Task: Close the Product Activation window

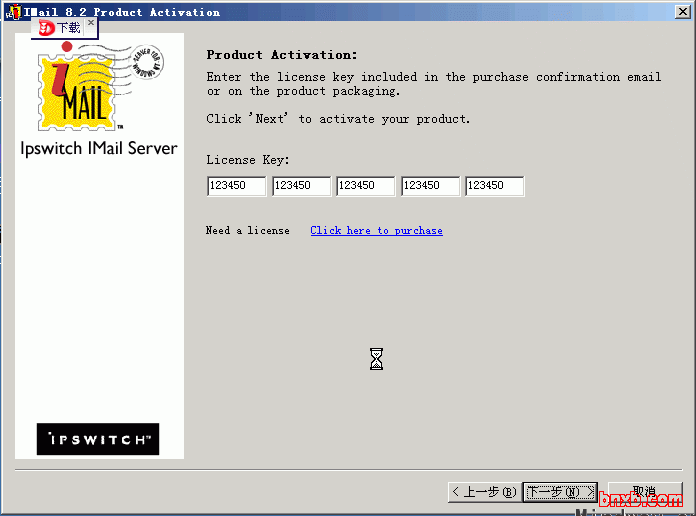Action: [x=681, y=11]
